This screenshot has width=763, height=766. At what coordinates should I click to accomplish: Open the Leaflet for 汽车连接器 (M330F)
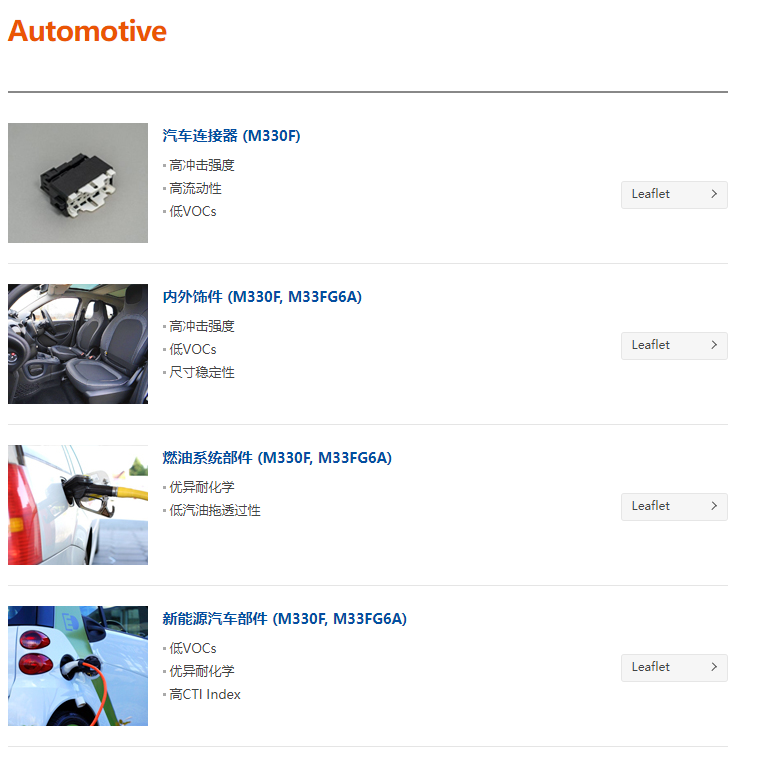click(x=674, y=195)
